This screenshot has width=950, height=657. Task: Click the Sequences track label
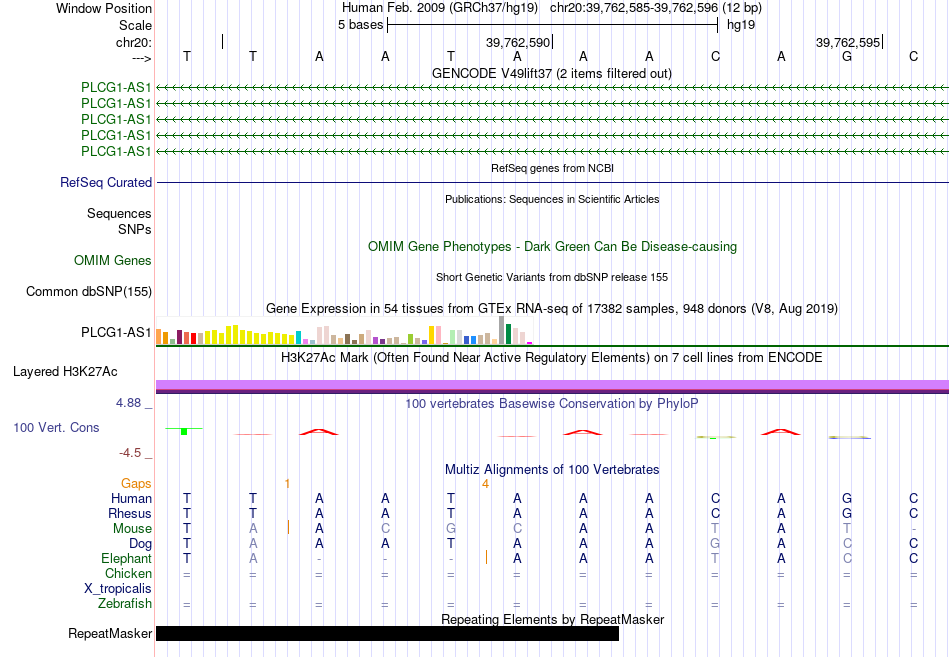(119, 213)
